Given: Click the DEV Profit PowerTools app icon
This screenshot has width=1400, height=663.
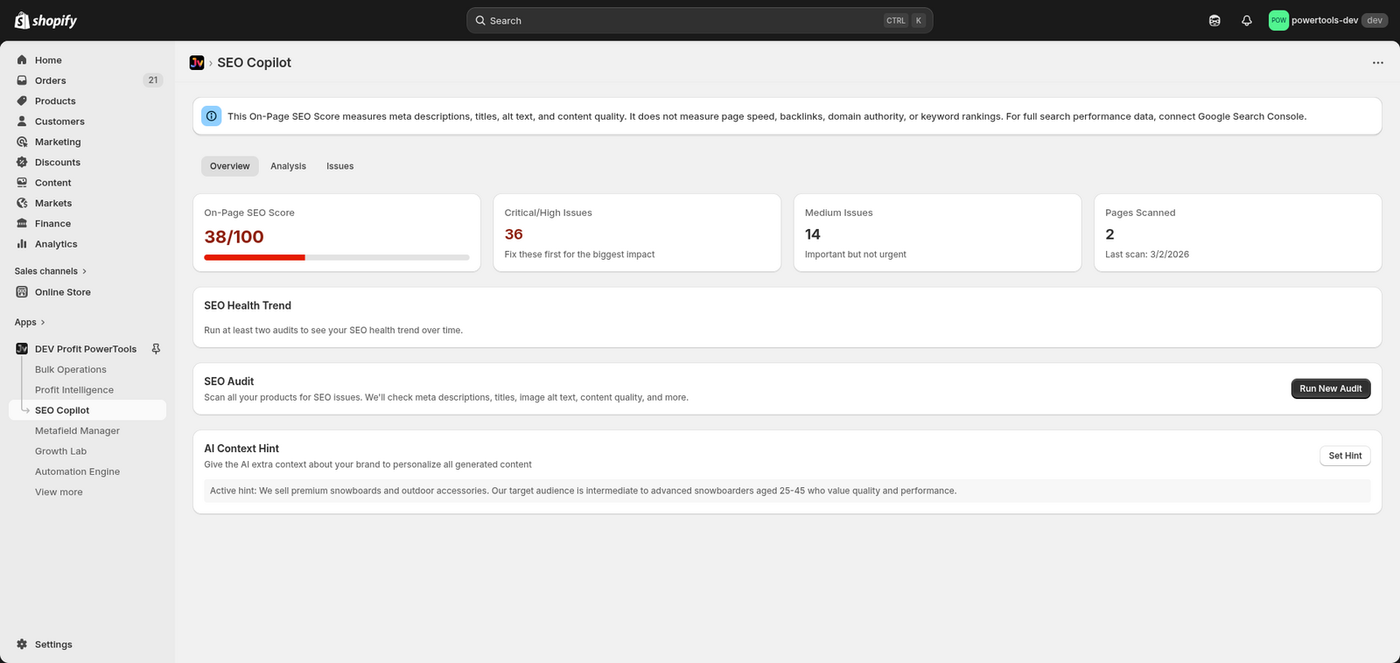Looking at the screenshot, I should (22, 349).
